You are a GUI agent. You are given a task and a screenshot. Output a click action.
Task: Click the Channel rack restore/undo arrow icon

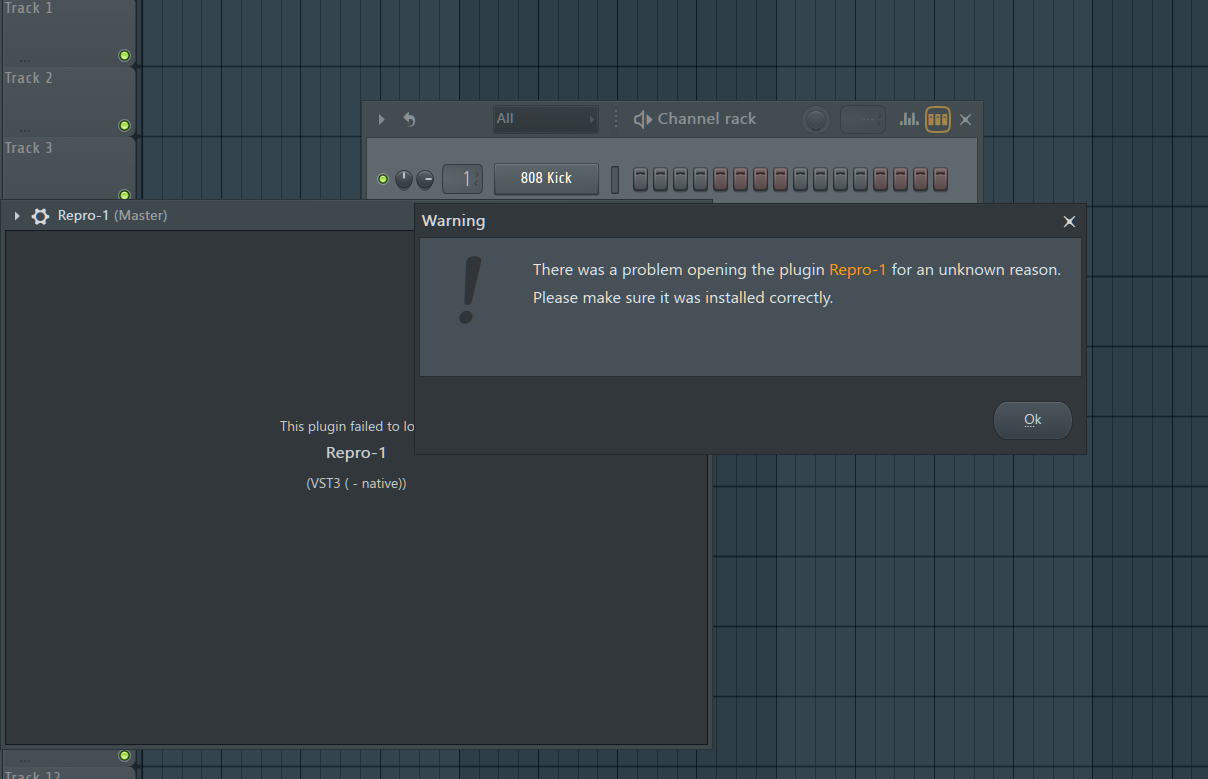click(409, 119)
